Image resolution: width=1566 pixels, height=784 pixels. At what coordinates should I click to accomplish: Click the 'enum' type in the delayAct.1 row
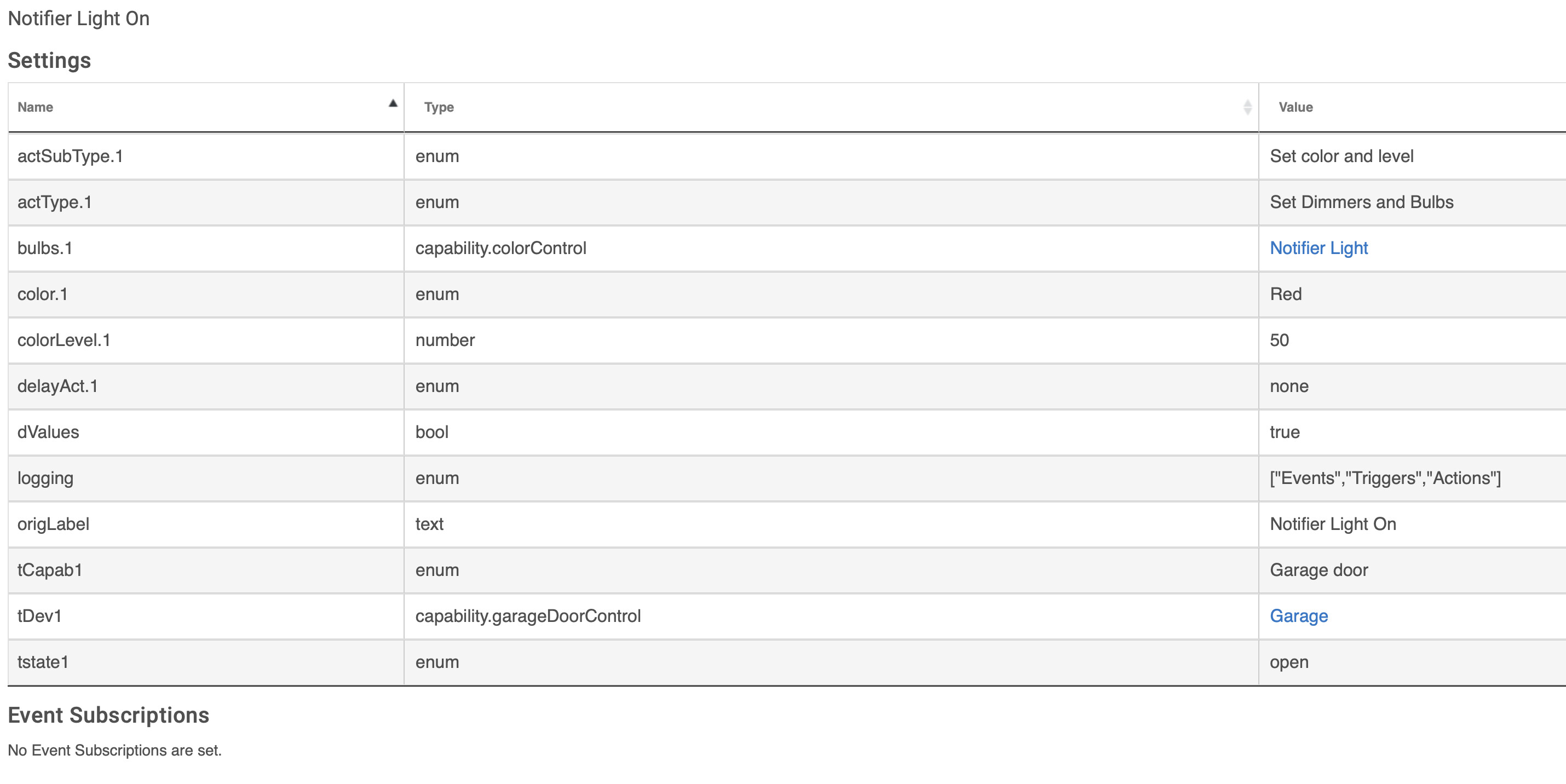tap(437, 386)
